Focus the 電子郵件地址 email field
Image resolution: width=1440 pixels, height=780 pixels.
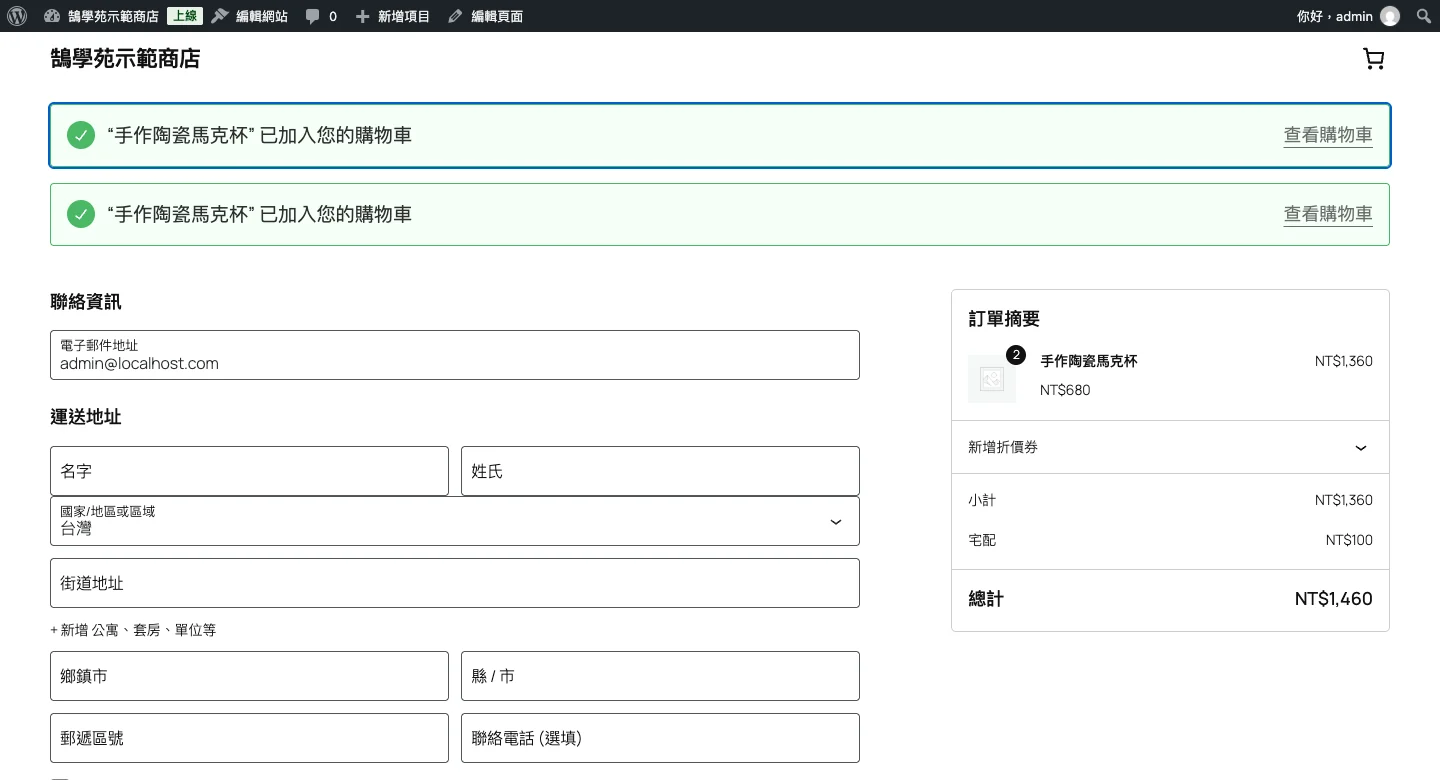click(455, 355)
